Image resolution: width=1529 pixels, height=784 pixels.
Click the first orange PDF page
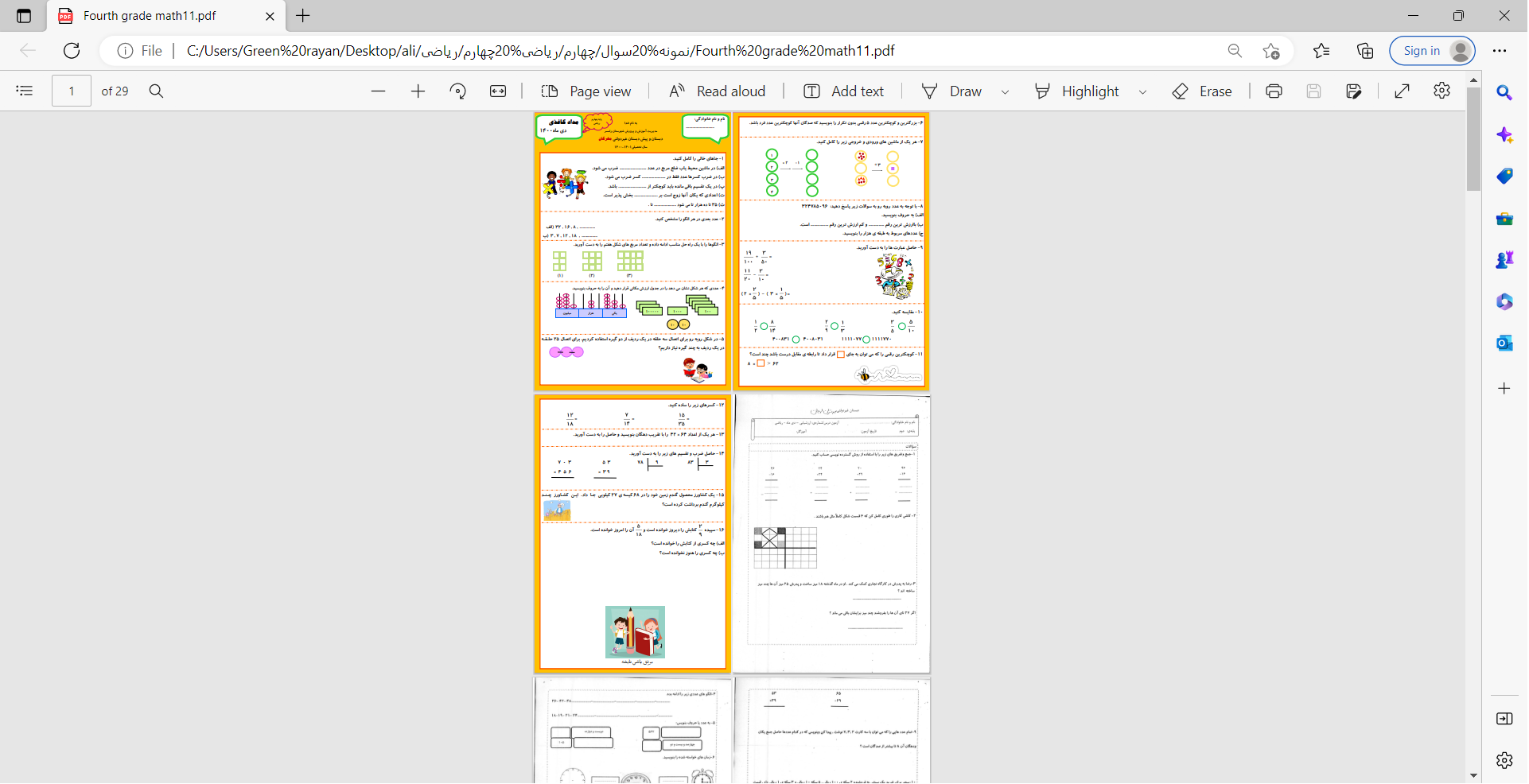point(632,251)
